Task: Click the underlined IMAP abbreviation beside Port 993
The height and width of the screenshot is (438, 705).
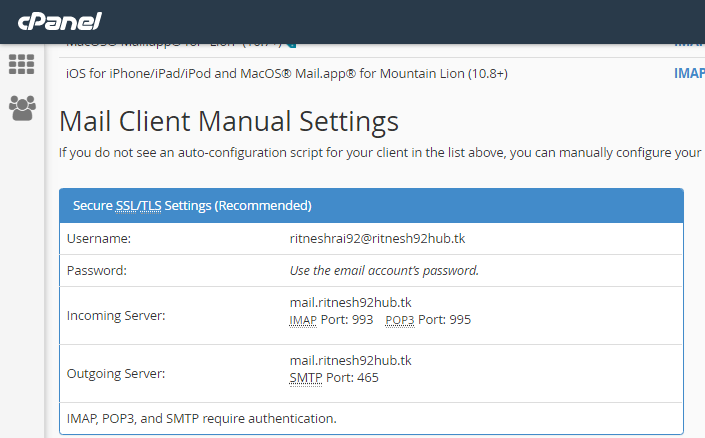Action: (304, 320)
